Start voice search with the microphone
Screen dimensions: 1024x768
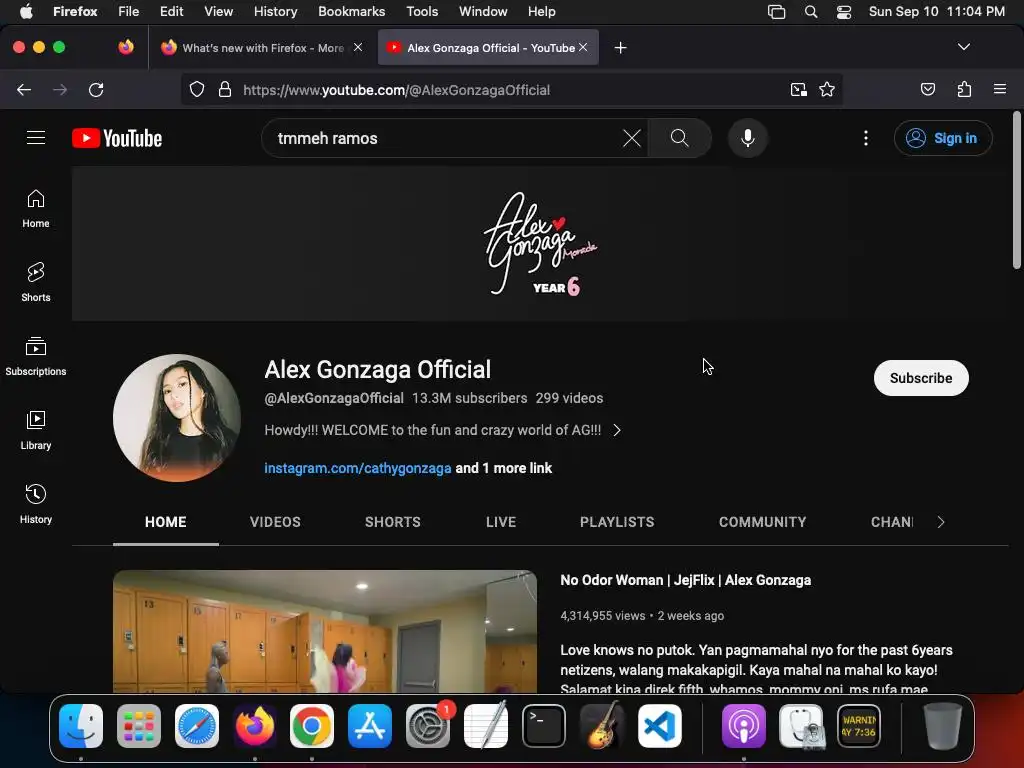point(748,138)
